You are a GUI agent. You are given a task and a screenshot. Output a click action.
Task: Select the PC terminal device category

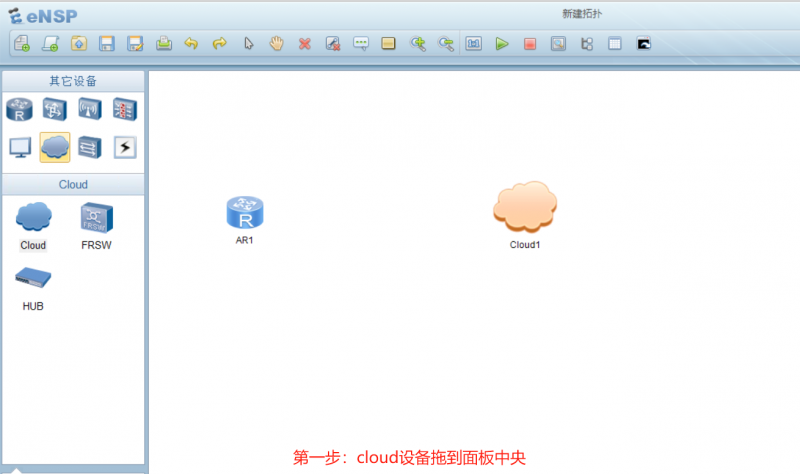coord(20,148)
